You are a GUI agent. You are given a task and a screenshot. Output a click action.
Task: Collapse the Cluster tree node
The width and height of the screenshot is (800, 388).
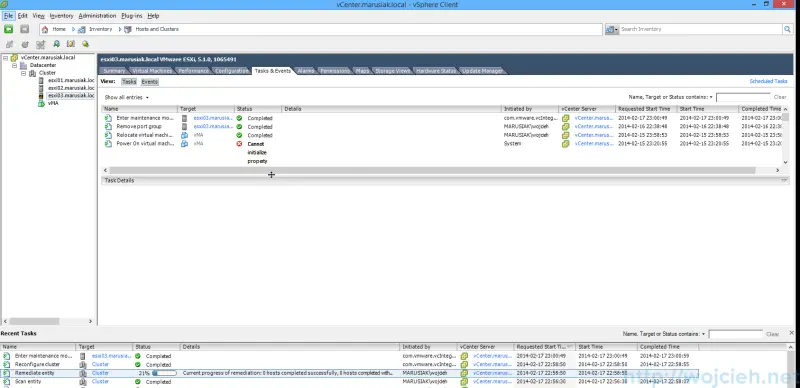tap(23, 73)
